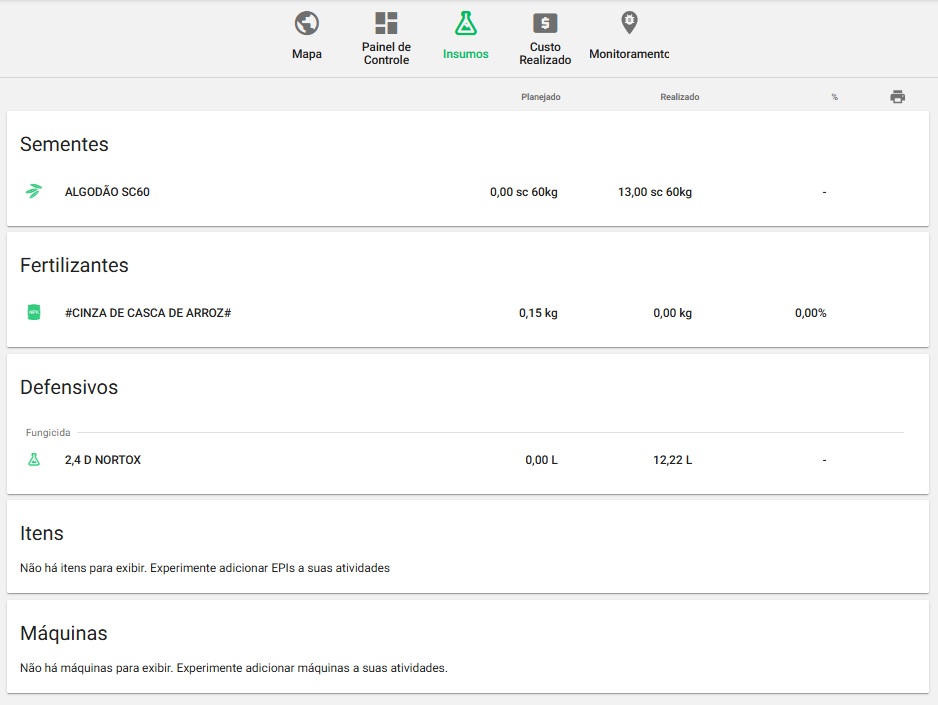Switch to the Custo Realizado tab label
938x705 pixels.
[x=545, y=54]
